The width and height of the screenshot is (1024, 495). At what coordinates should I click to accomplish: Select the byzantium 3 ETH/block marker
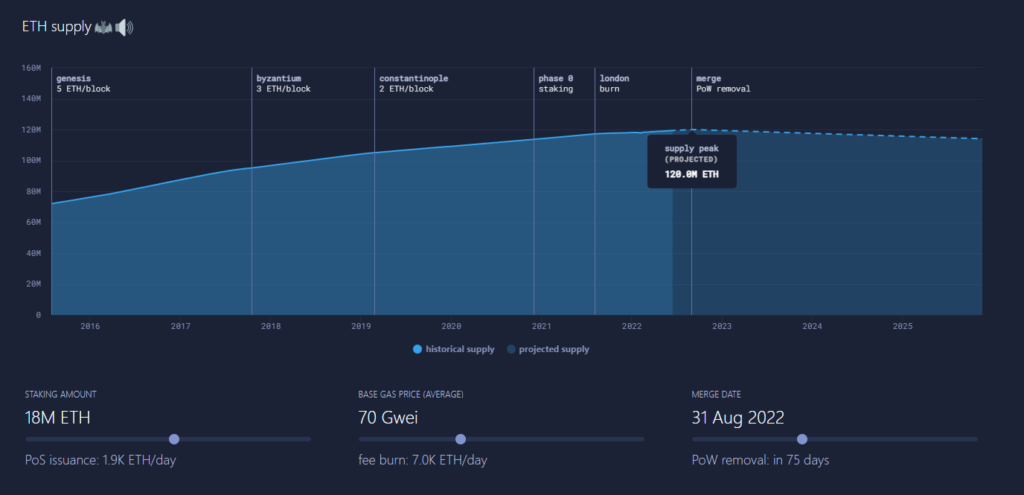coord(283,83)
